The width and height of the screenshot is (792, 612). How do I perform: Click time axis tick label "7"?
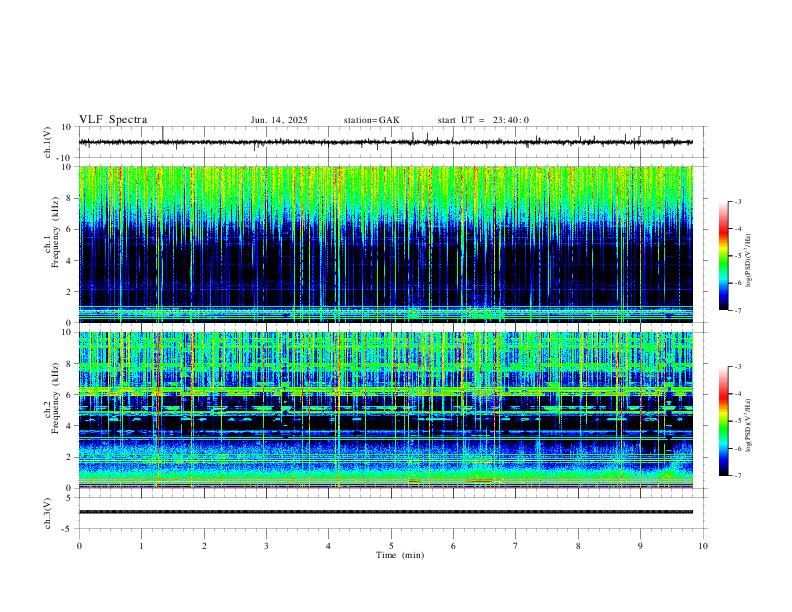[516, 546]
